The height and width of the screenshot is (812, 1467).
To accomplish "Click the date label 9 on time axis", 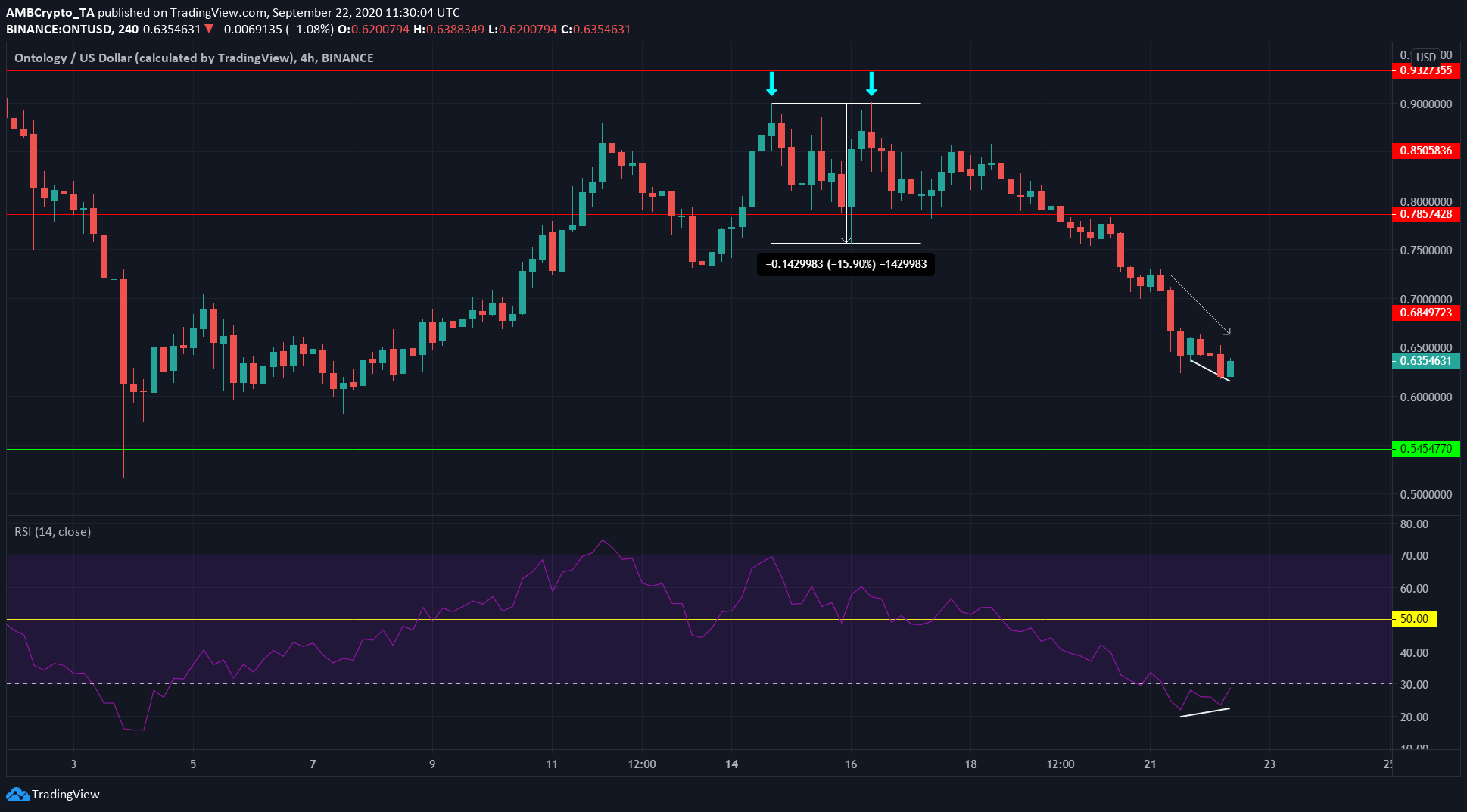I will [432, 764].
